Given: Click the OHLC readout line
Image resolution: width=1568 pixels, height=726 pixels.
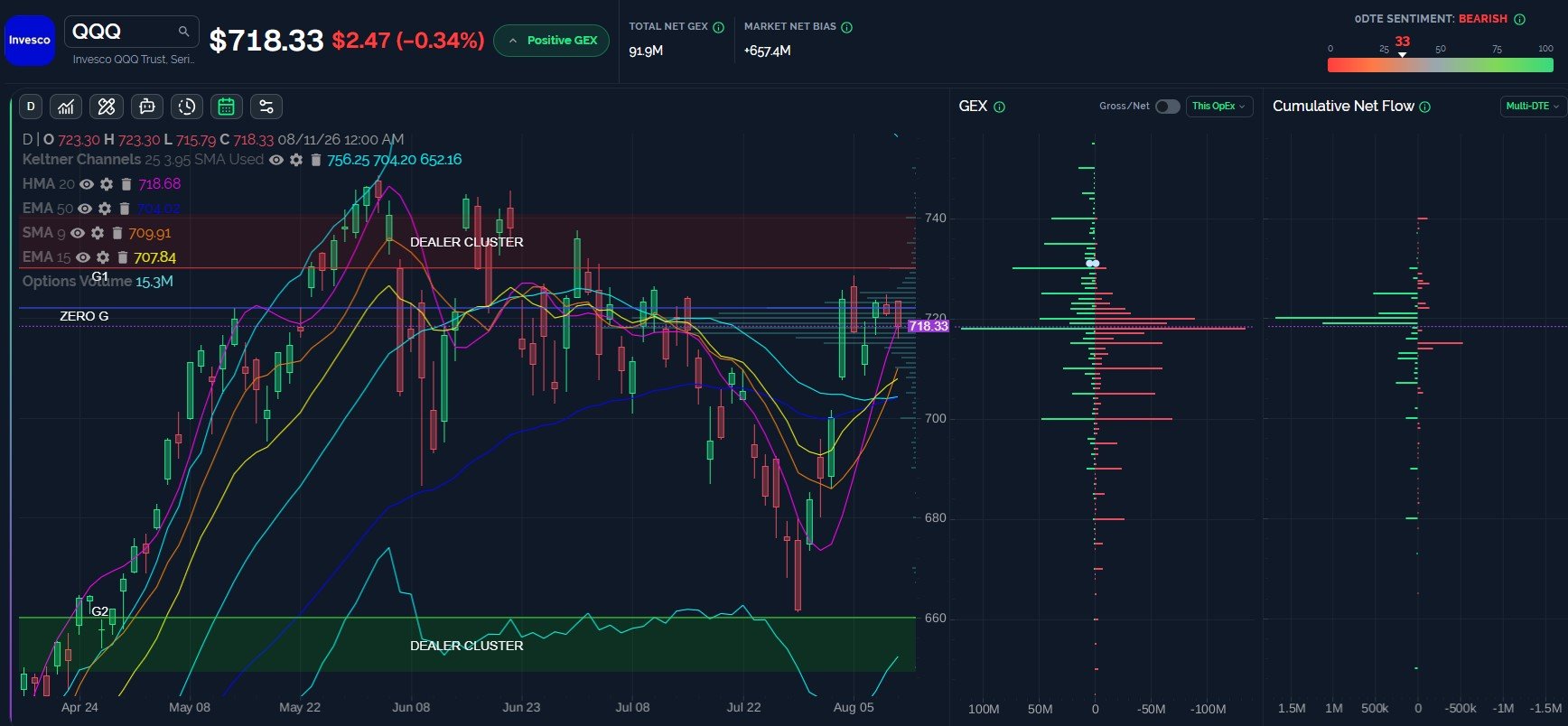Looking at the screenshot, I should pyautogui.click(x=213, y=140).
